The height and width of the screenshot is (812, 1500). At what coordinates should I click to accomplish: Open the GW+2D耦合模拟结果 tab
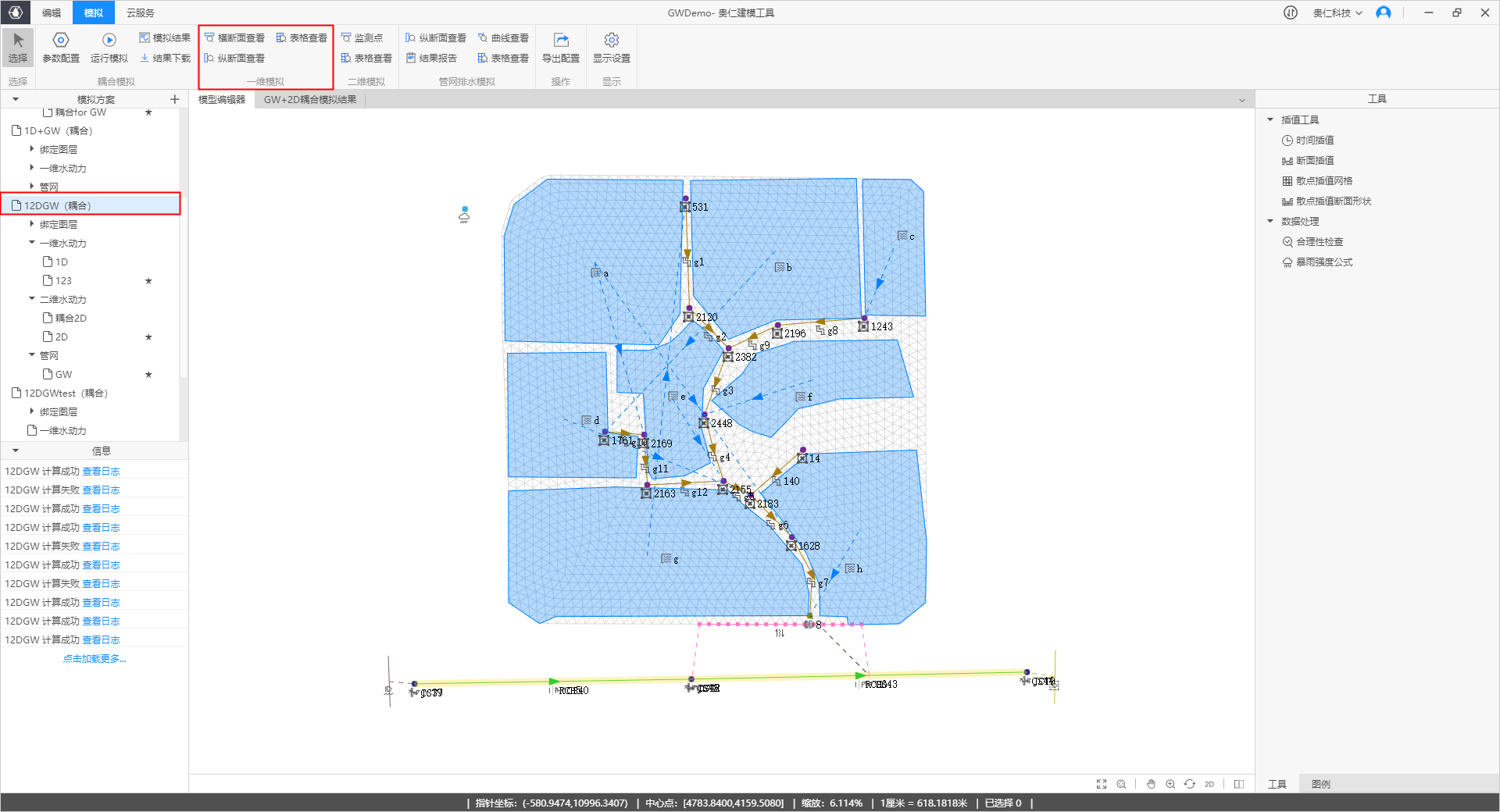310,100
